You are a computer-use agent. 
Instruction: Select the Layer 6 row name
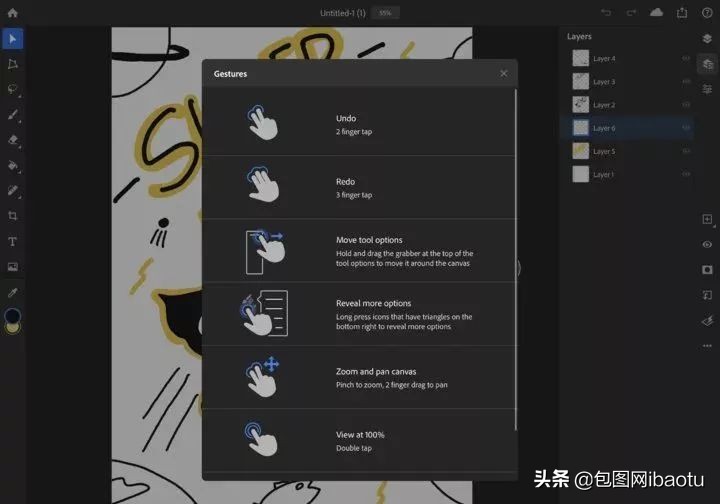click(604, 128)
